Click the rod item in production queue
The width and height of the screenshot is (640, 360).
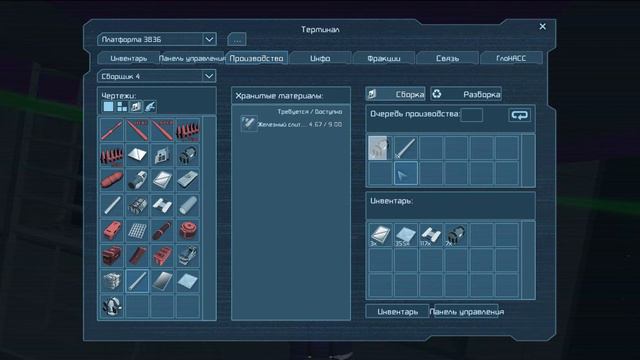[405, 148]
